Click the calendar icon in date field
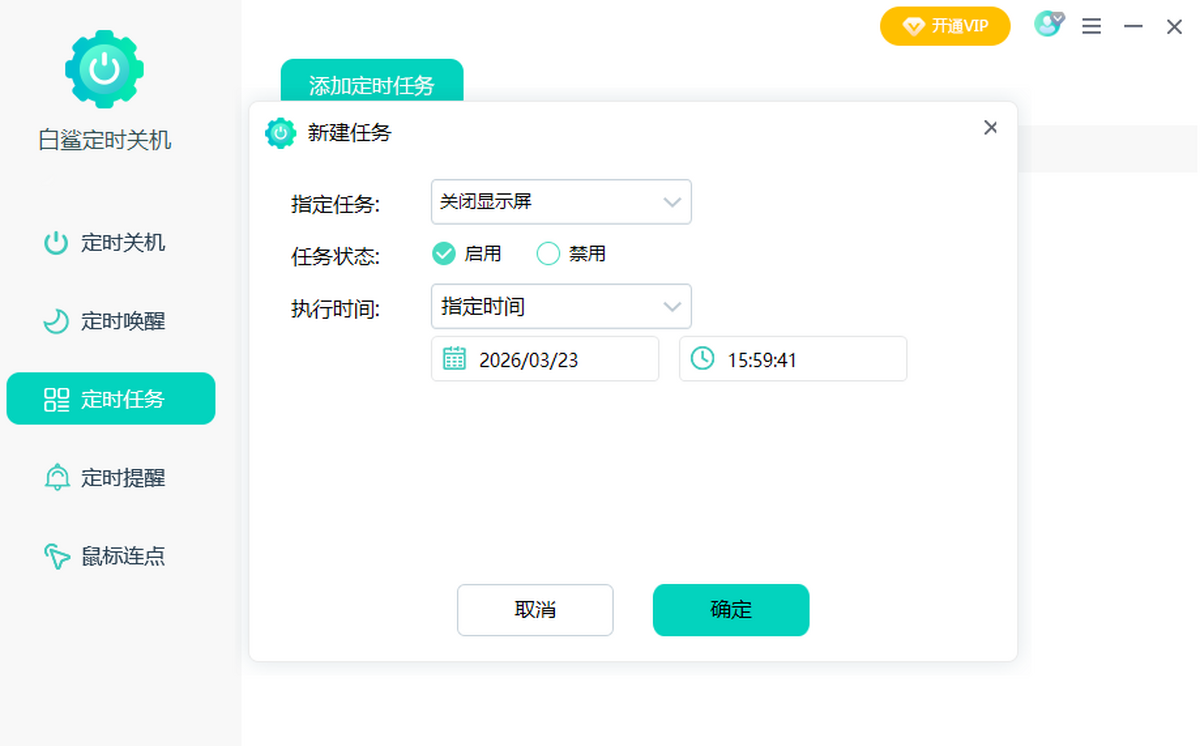1200x746 pixels. [454, 359]
